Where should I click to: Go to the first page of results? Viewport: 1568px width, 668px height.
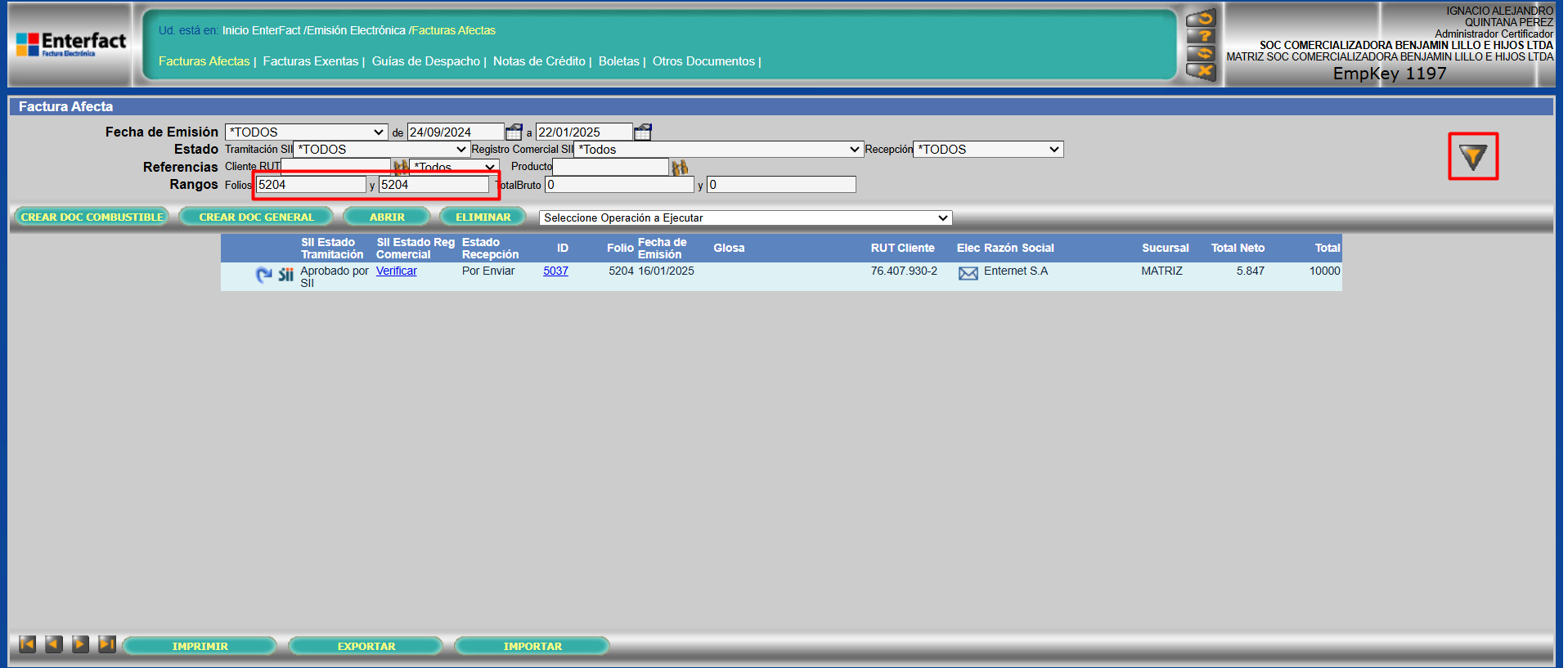(27, 644)
